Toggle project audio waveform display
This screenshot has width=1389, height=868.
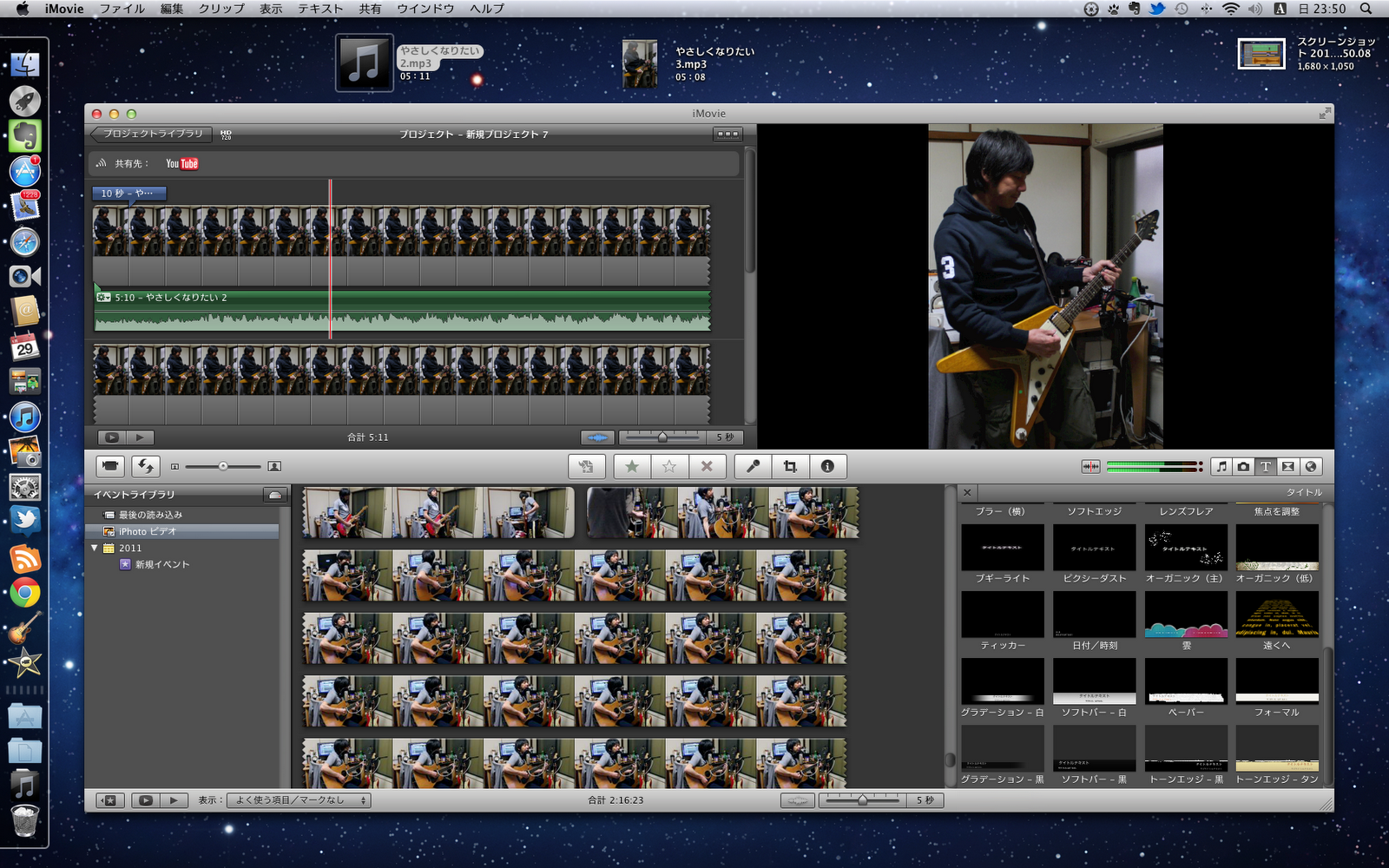(597, 437)
